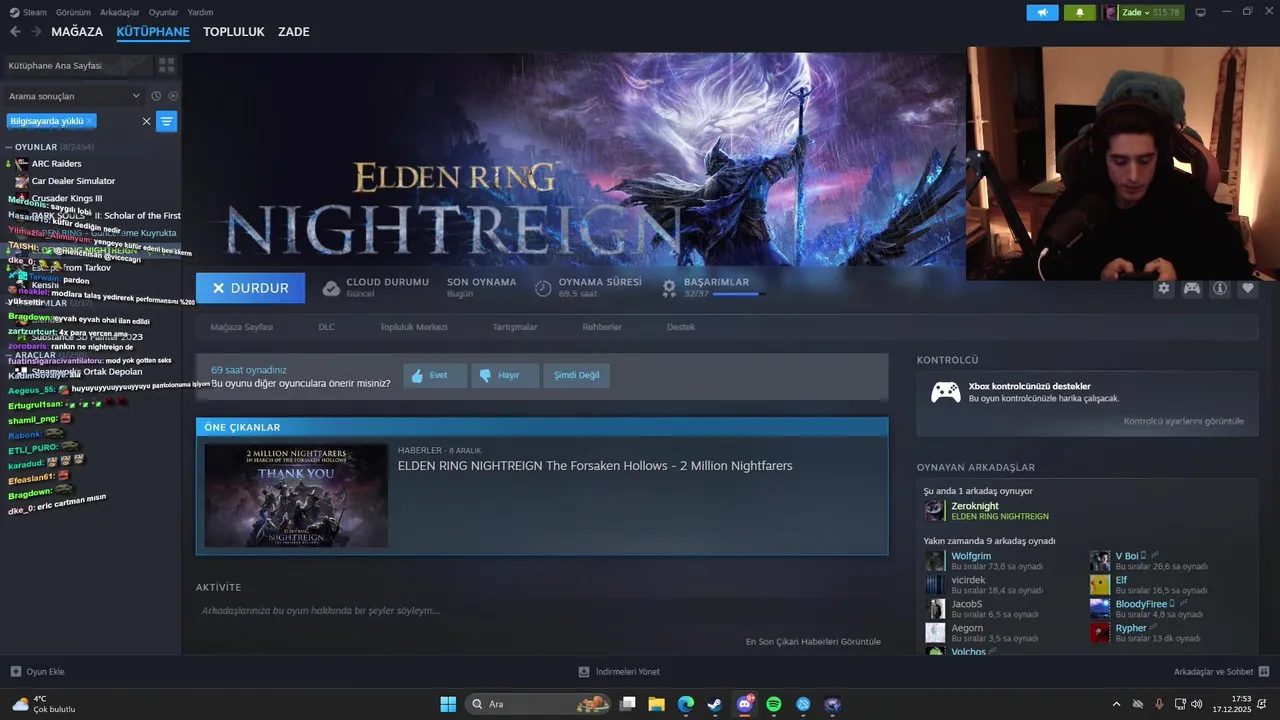Open the green notifications bell
Image resolution: width=1280 pixels, height=720 pixels.
point(1079,13)
